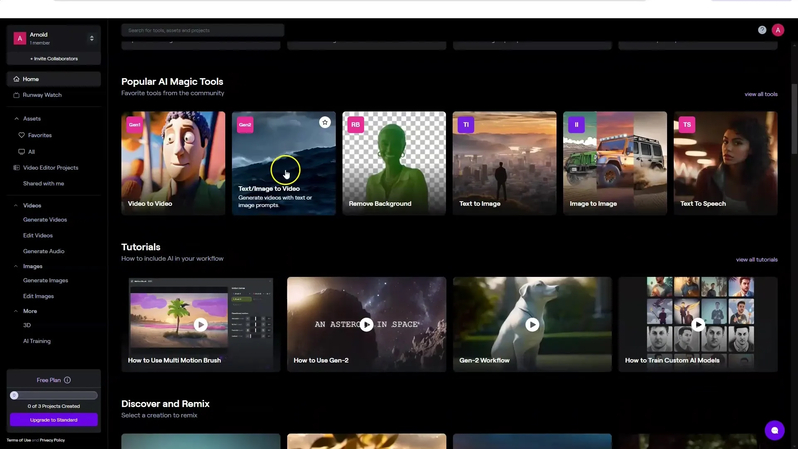
Task: Open the Arnold workspace switcher dropdown
Action: (x=92, y=38)
